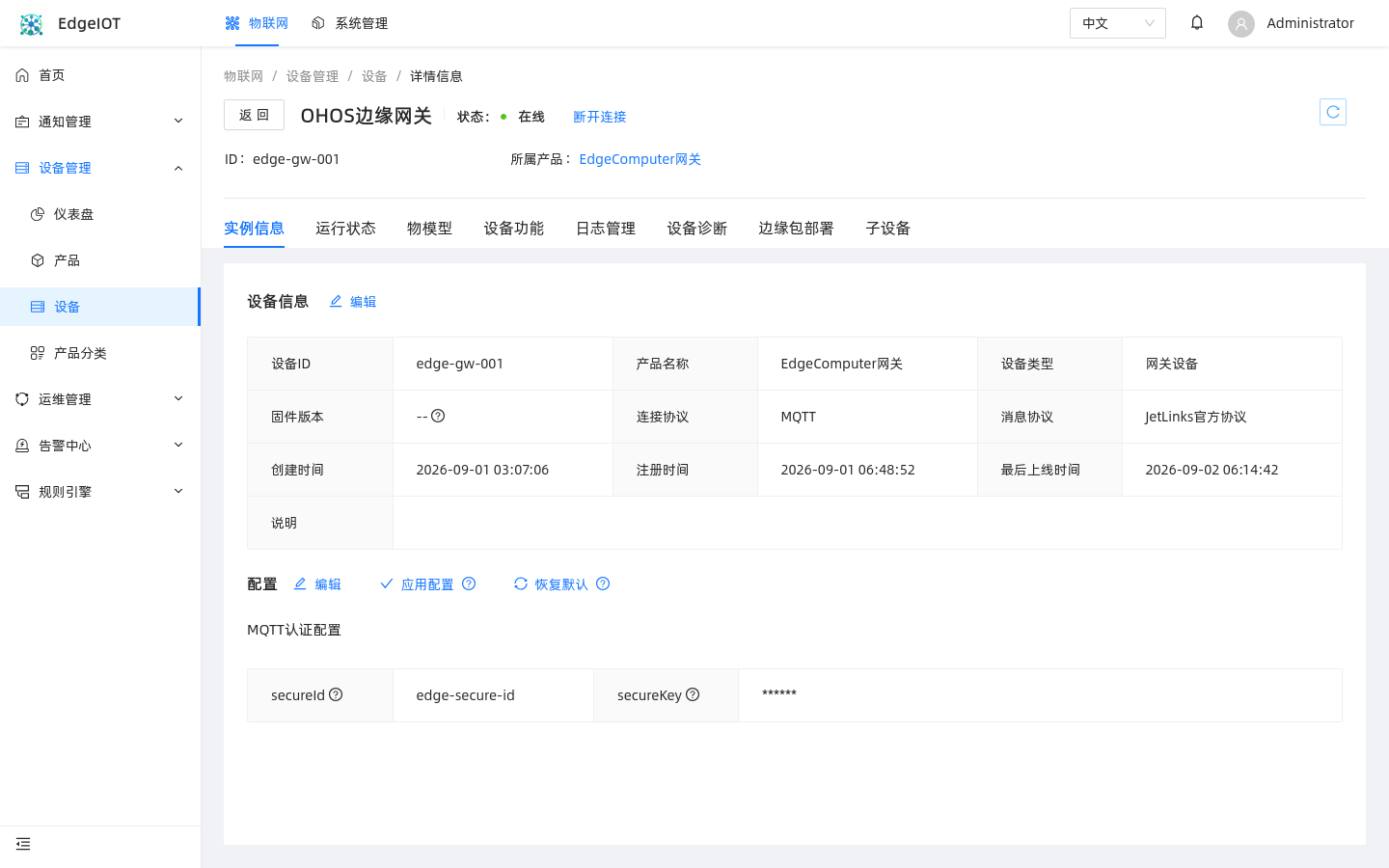
Task: Click the refresh icon button
Action: [1333, 112]
